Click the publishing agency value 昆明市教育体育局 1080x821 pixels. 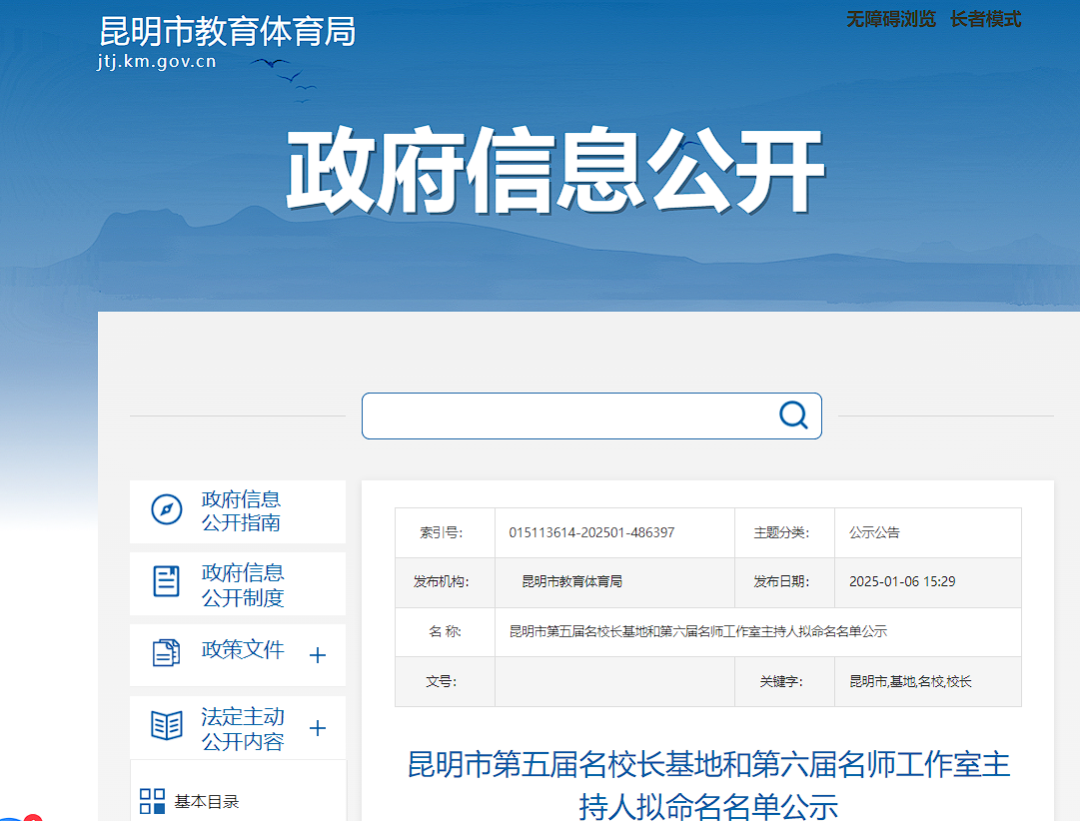[572, 581]
